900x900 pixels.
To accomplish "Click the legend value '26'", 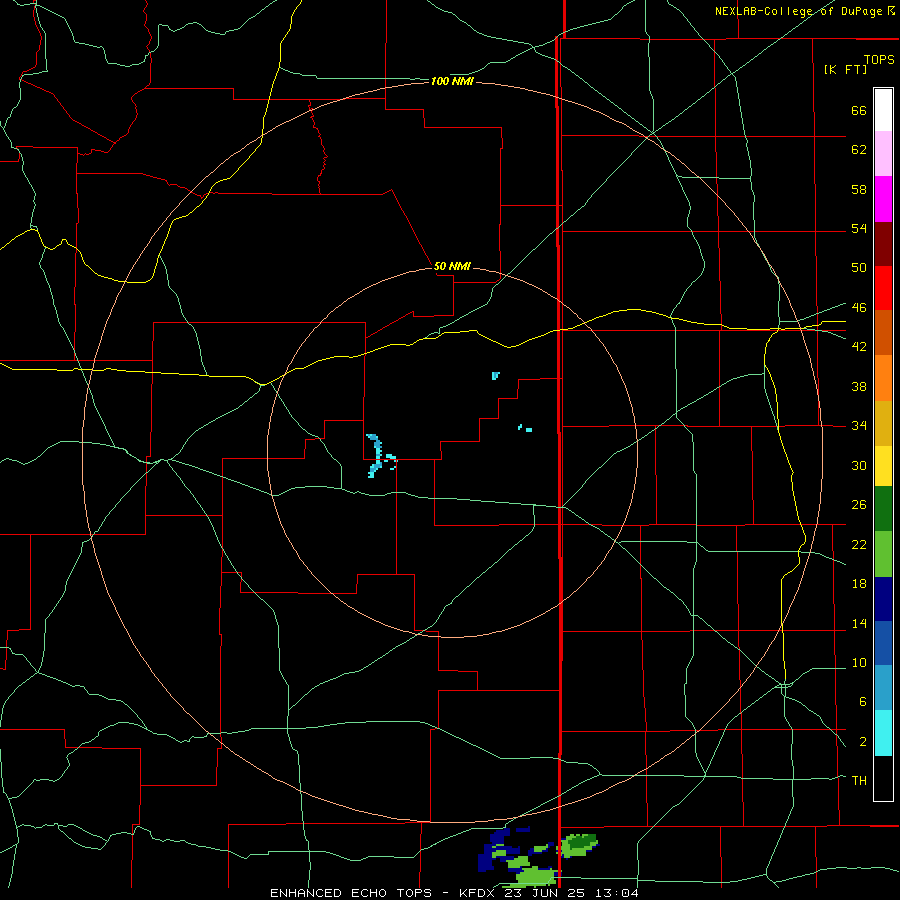I will coord(859,505).
